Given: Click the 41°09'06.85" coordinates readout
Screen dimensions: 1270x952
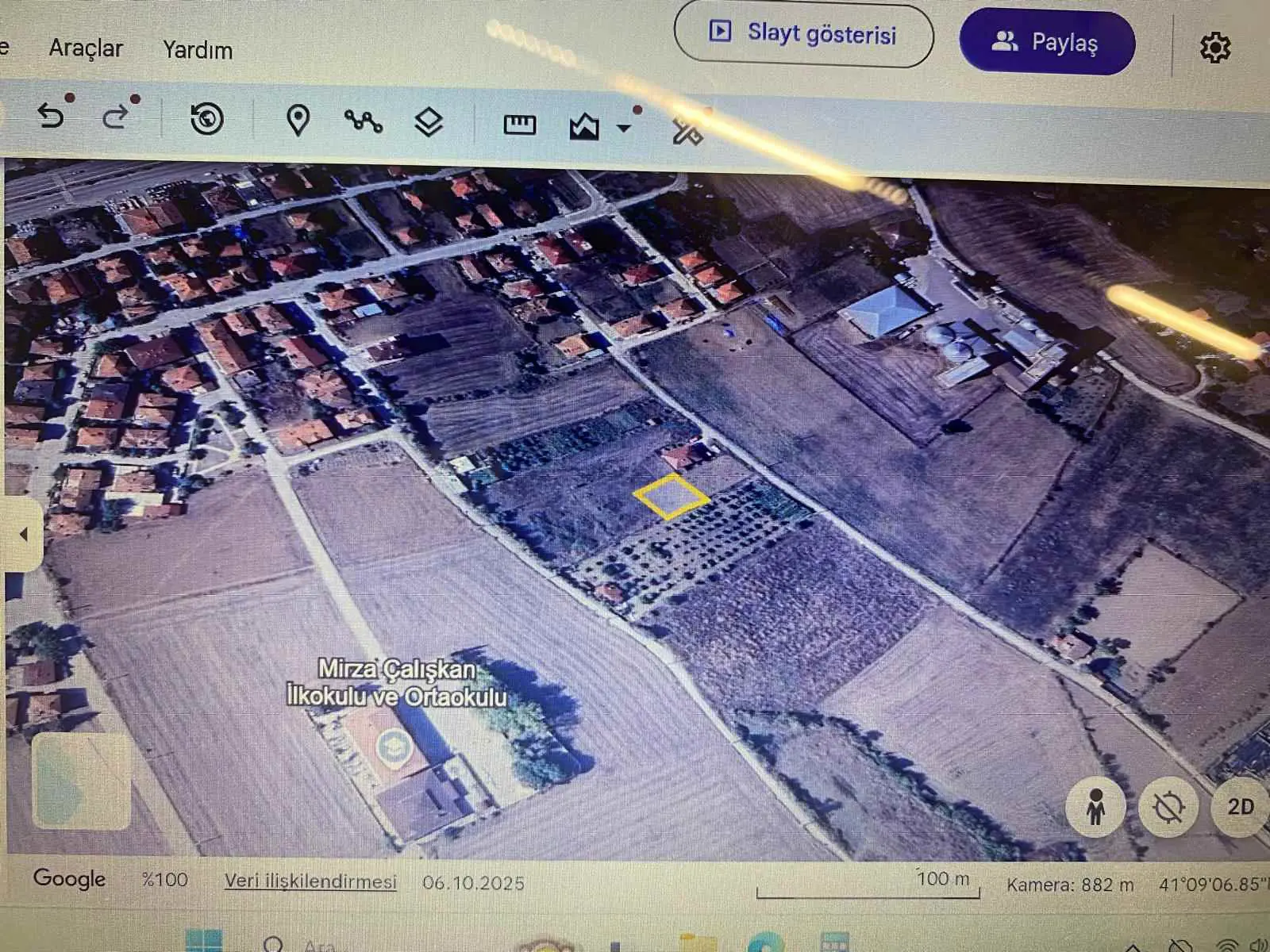Looking at the screenshot, I should point(1213,884).
